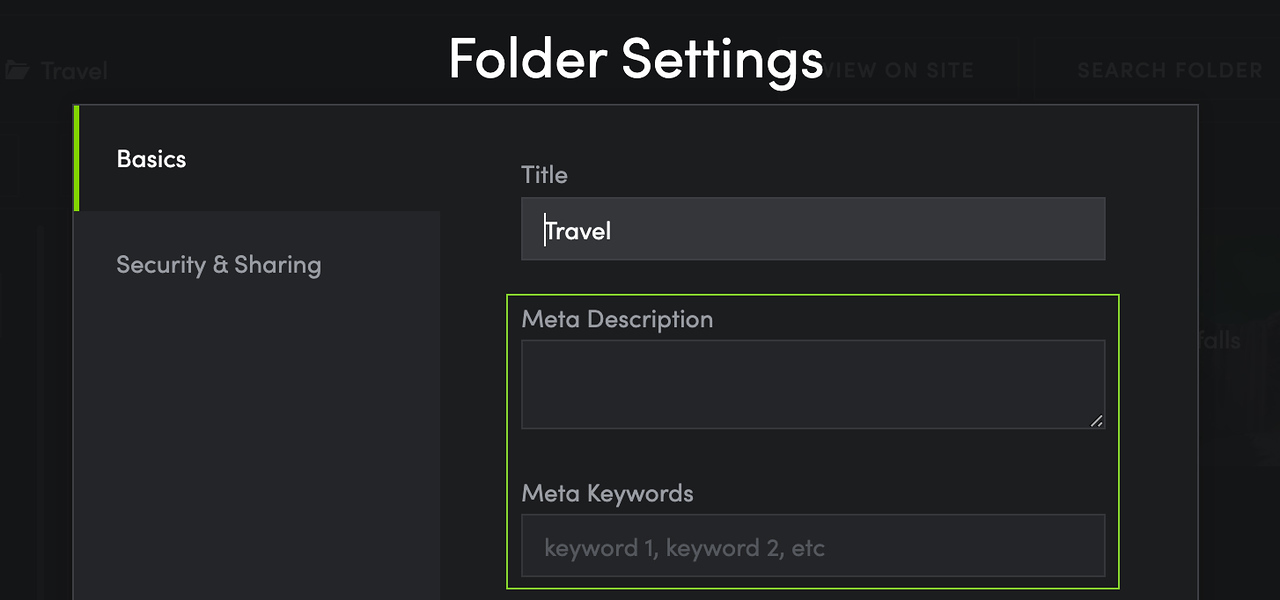
Task: Focus the Title input field
Action: coord(813,229)
